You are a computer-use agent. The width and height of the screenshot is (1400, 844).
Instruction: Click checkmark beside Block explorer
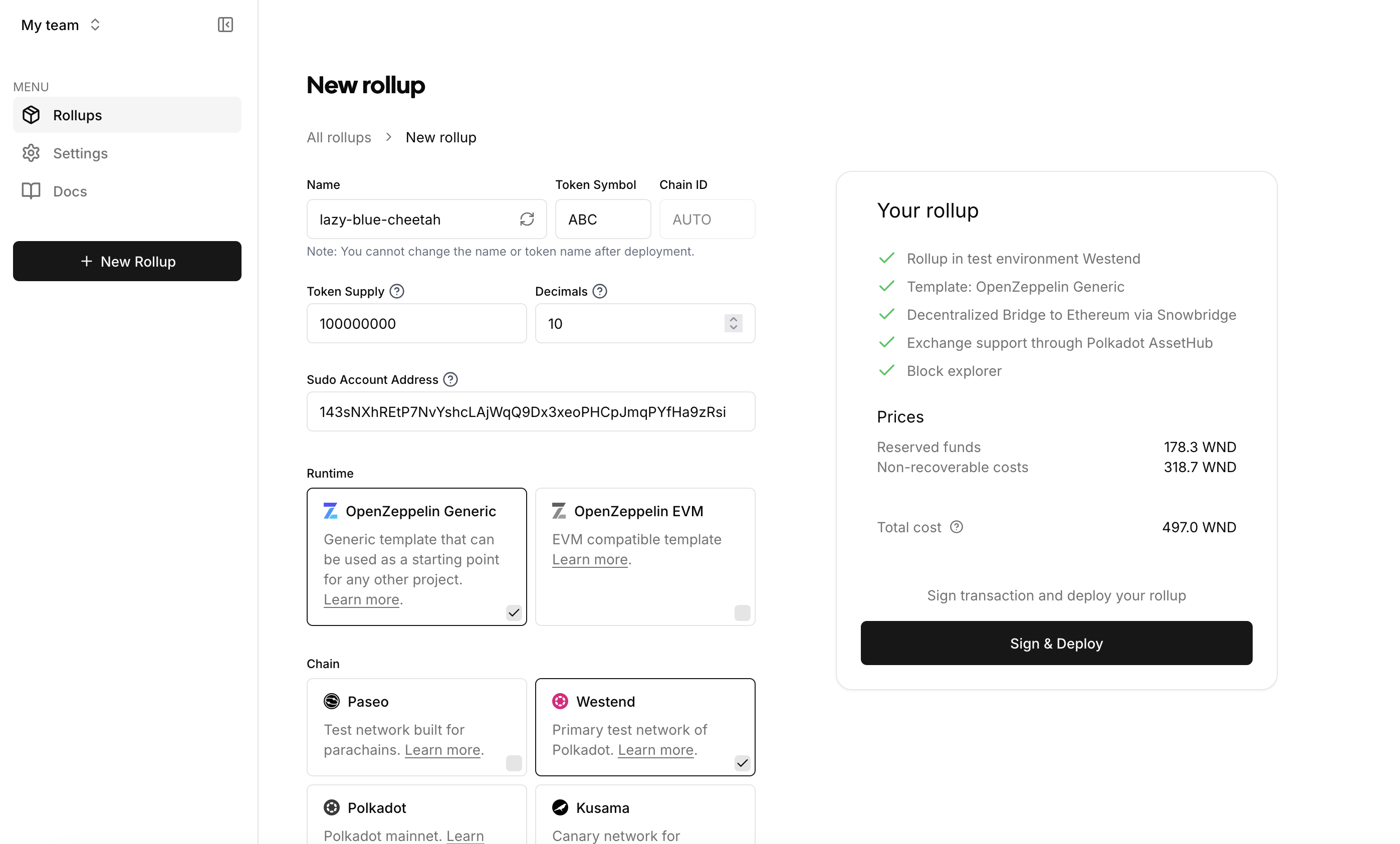(886, 370)
